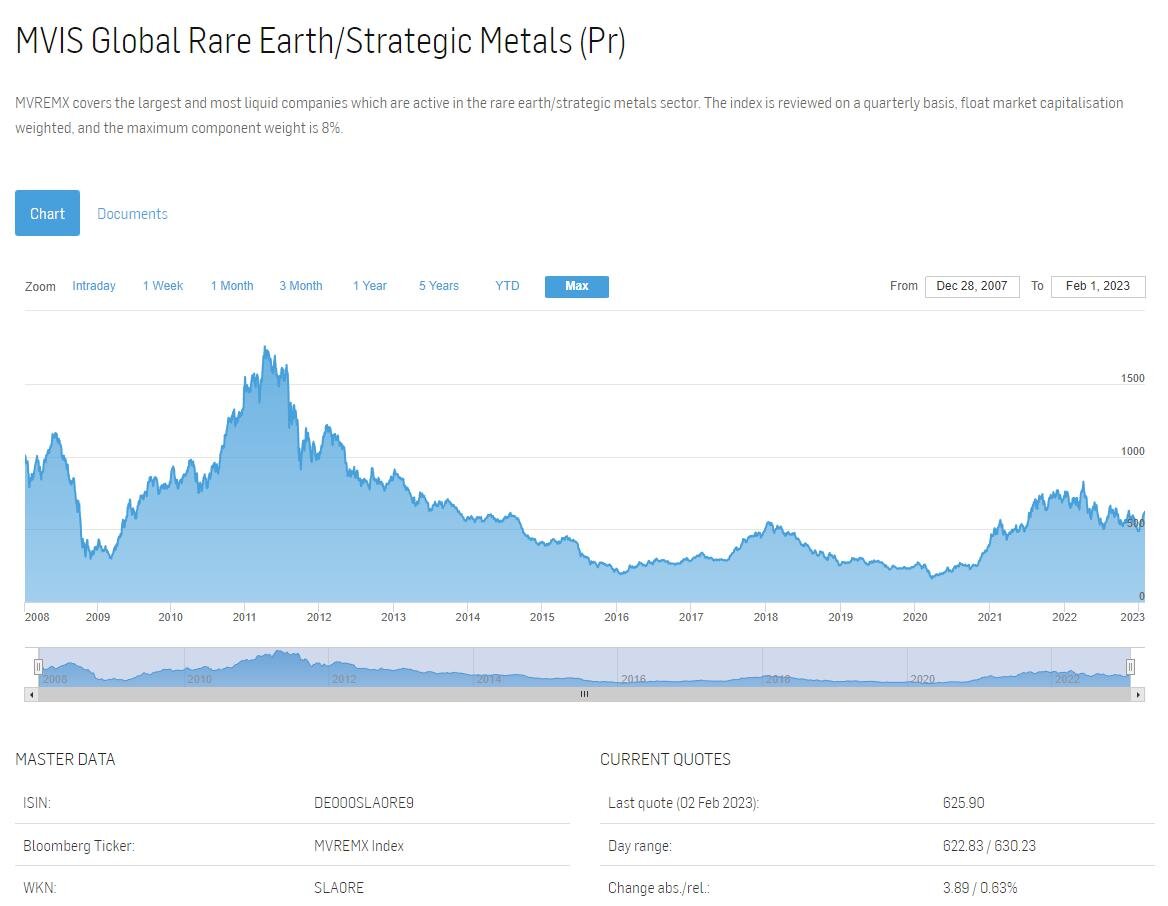Grab the navigator right range handle
The width and height of the screenshot is (1168, 906).
click(x=1130, y=667)
